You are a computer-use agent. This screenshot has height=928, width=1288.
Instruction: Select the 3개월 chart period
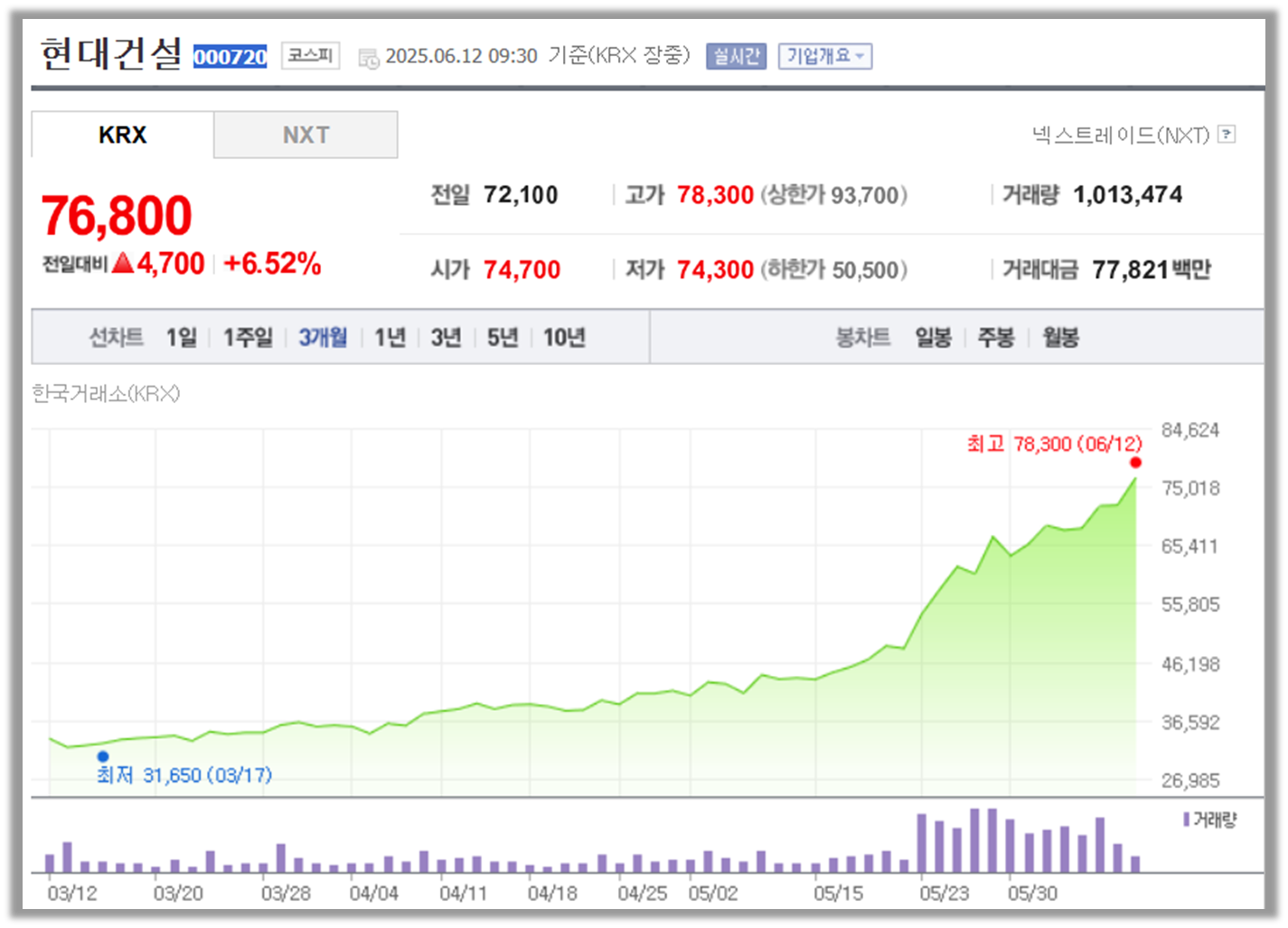323,337
